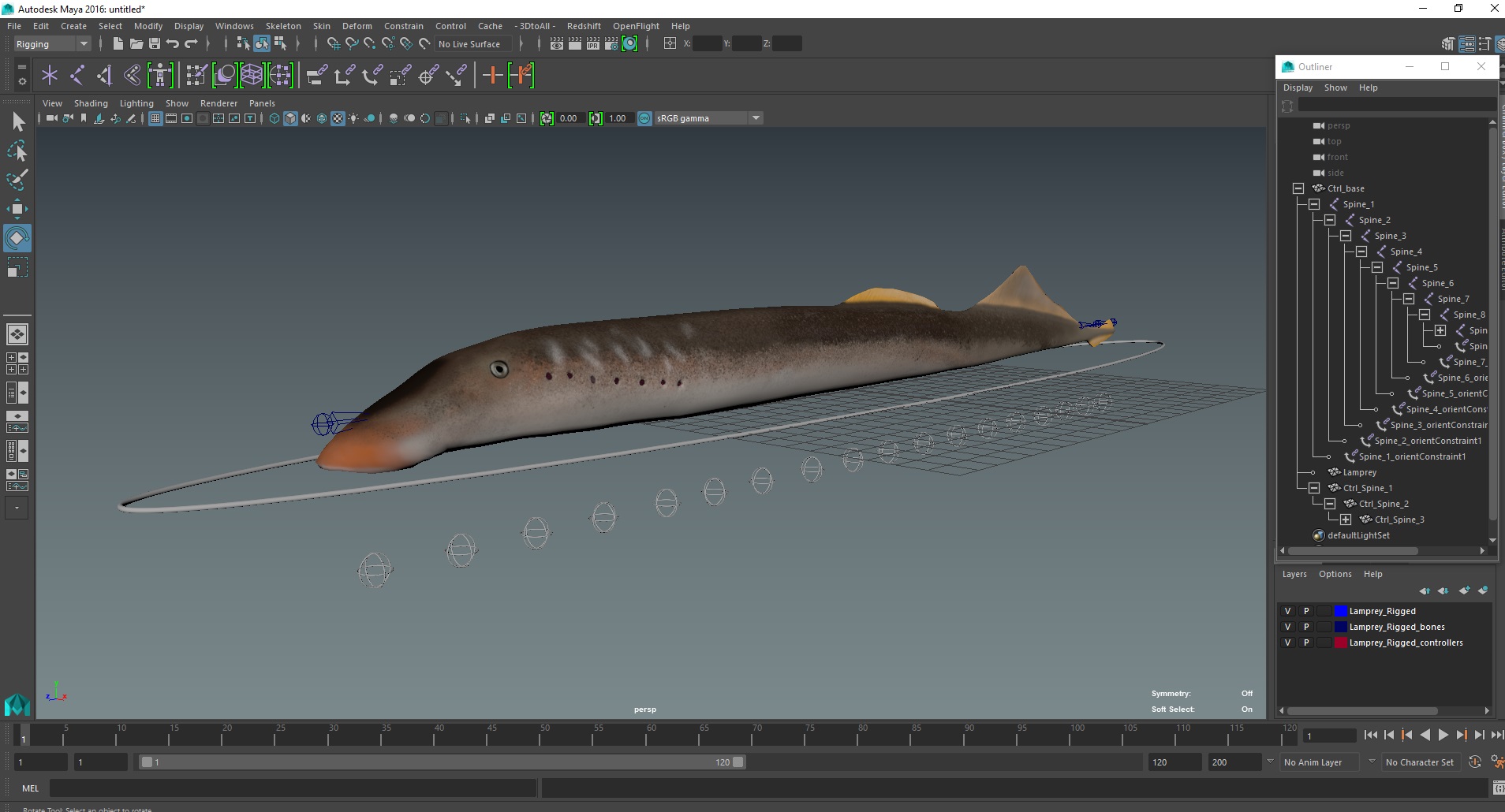Select the Lamprey node in Outliner
1505x812 pixels.
point(1360,472)
